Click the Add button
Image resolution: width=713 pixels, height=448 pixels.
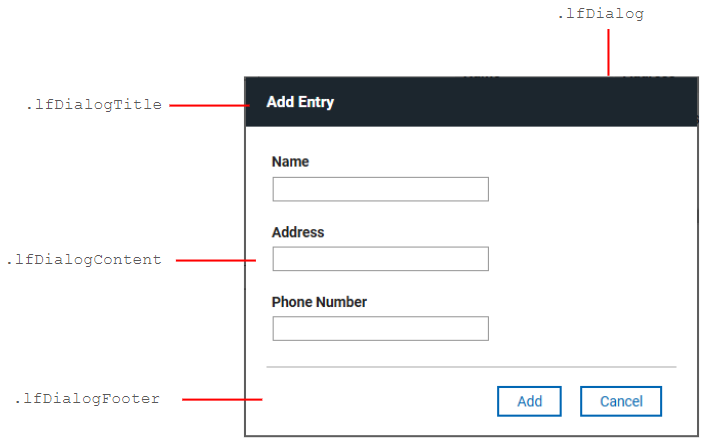pos(529,401)
